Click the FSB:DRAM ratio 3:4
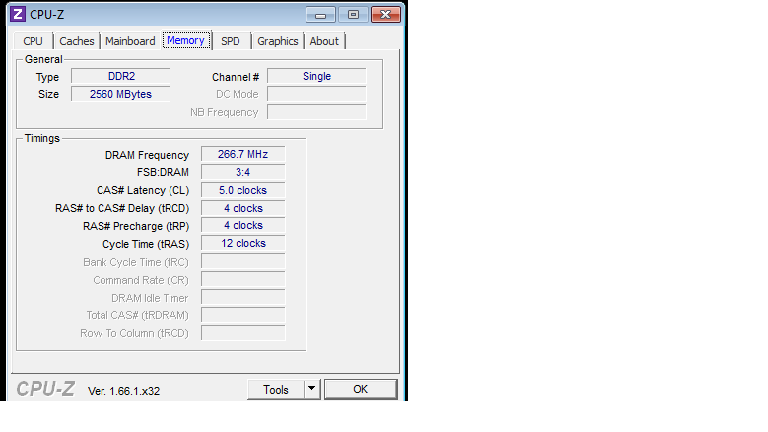This screenshot has width=768, height=432. coord(243,172)
